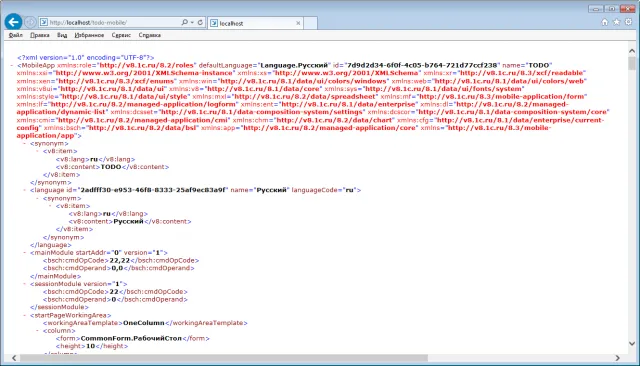Click the horizontal scrollbar right arrow
This screenshot has height=366, width=640.
pyautogui.click(x=618, y=358)
